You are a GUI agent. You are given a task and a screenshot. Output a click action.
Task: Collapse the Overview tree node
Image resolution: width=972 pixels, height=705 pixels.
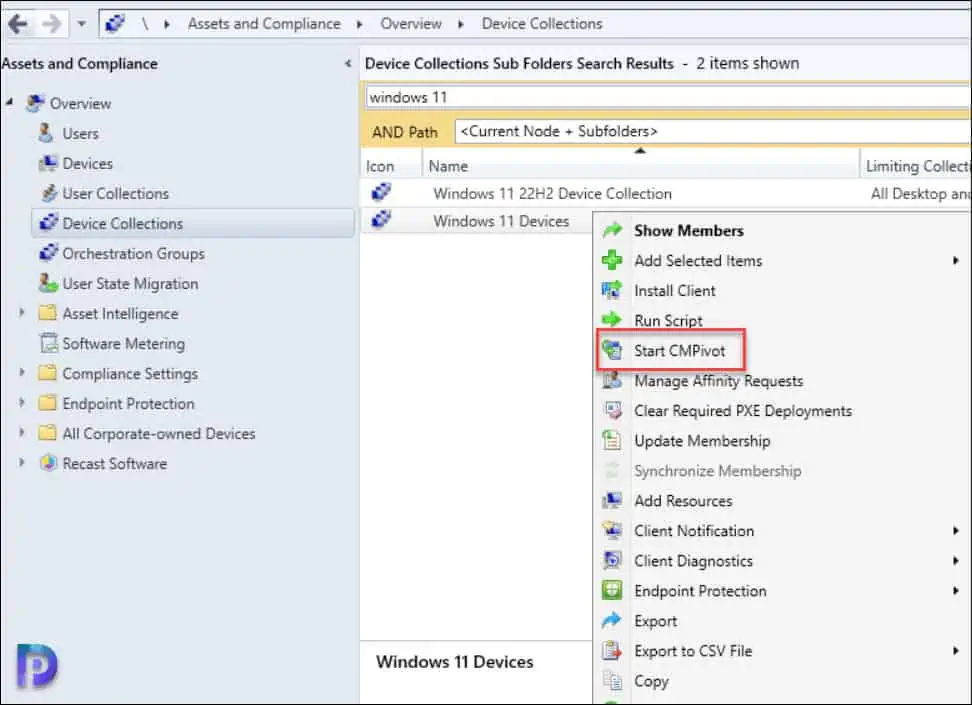9,102
